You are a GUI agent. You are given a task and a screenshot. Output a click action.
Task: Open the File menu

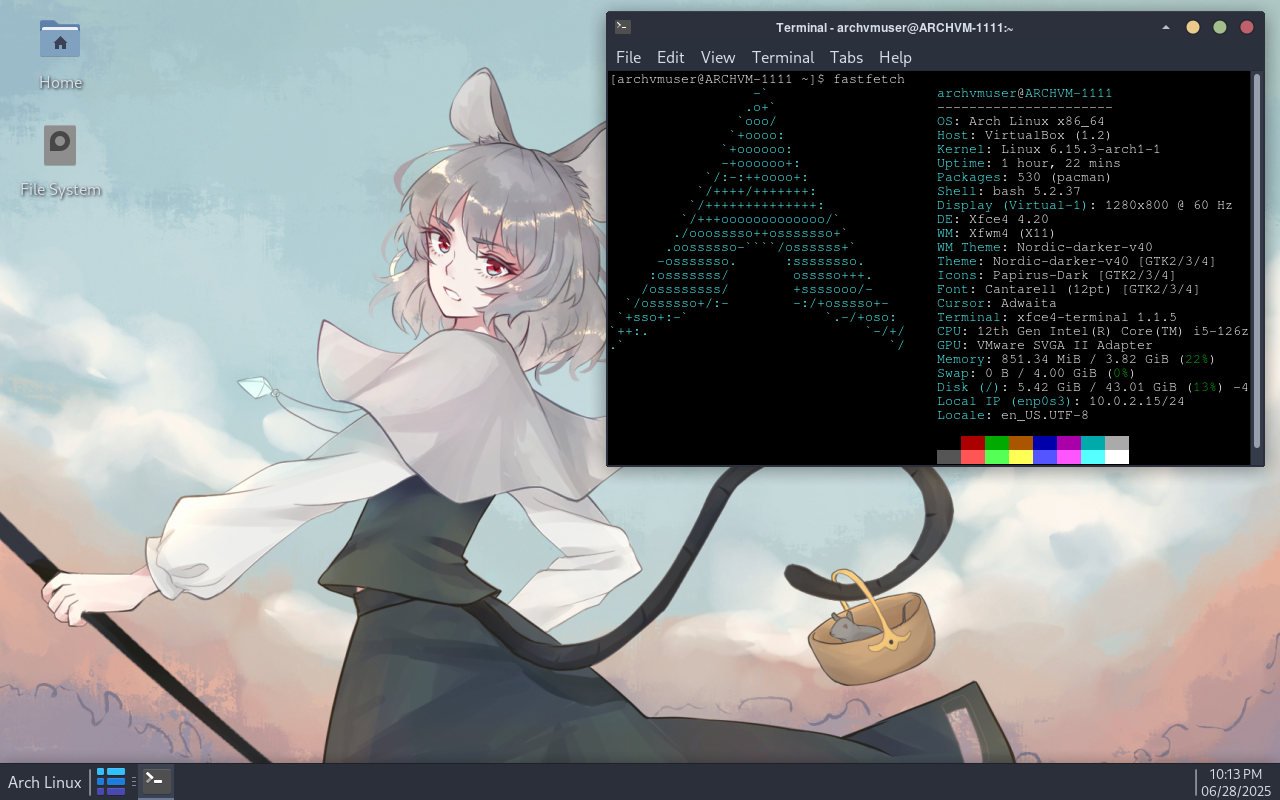pos(628,57)
